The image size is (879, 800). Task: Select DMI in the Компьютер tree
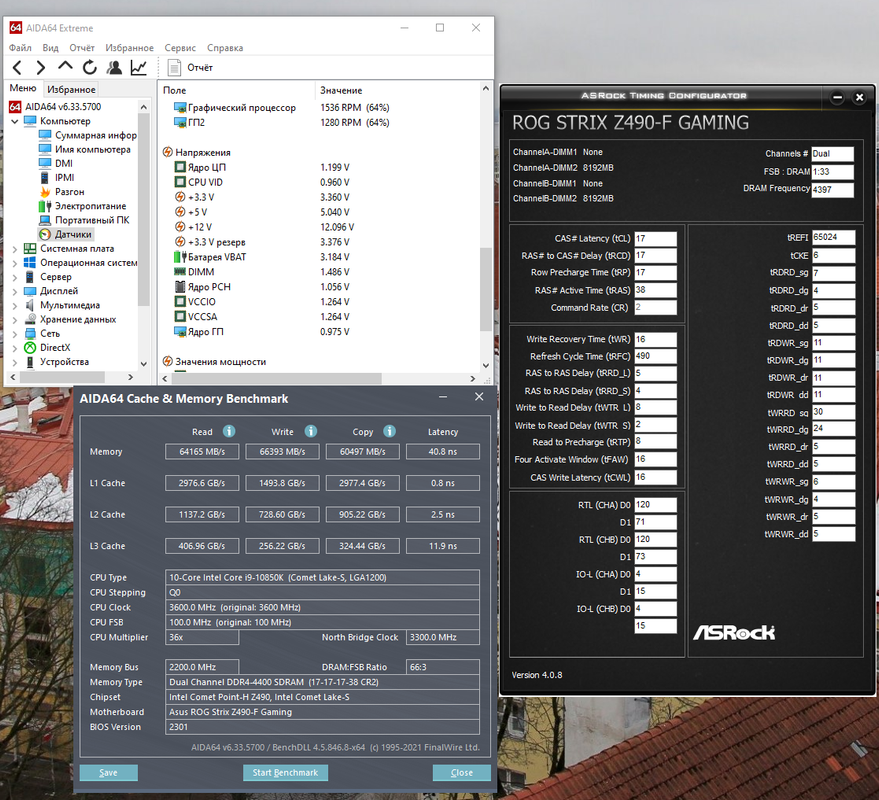pyautogui.click(x=56, y=163)
